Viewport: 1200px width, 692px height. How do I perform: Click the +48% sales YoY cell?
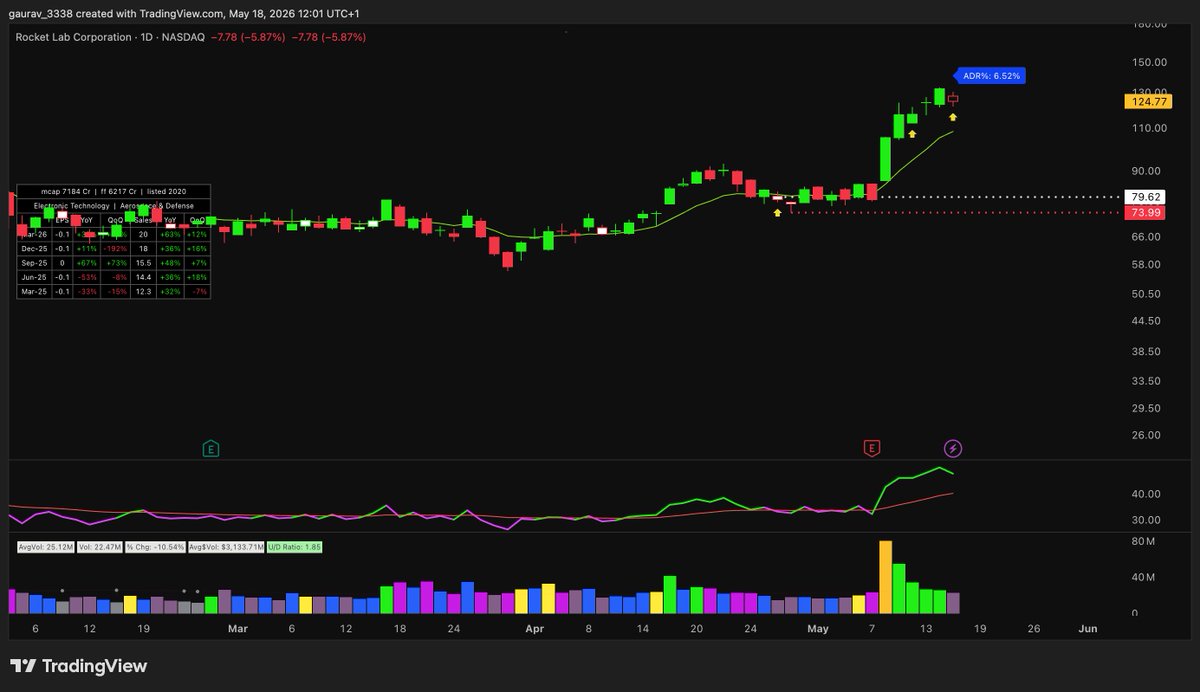[170, 263]
